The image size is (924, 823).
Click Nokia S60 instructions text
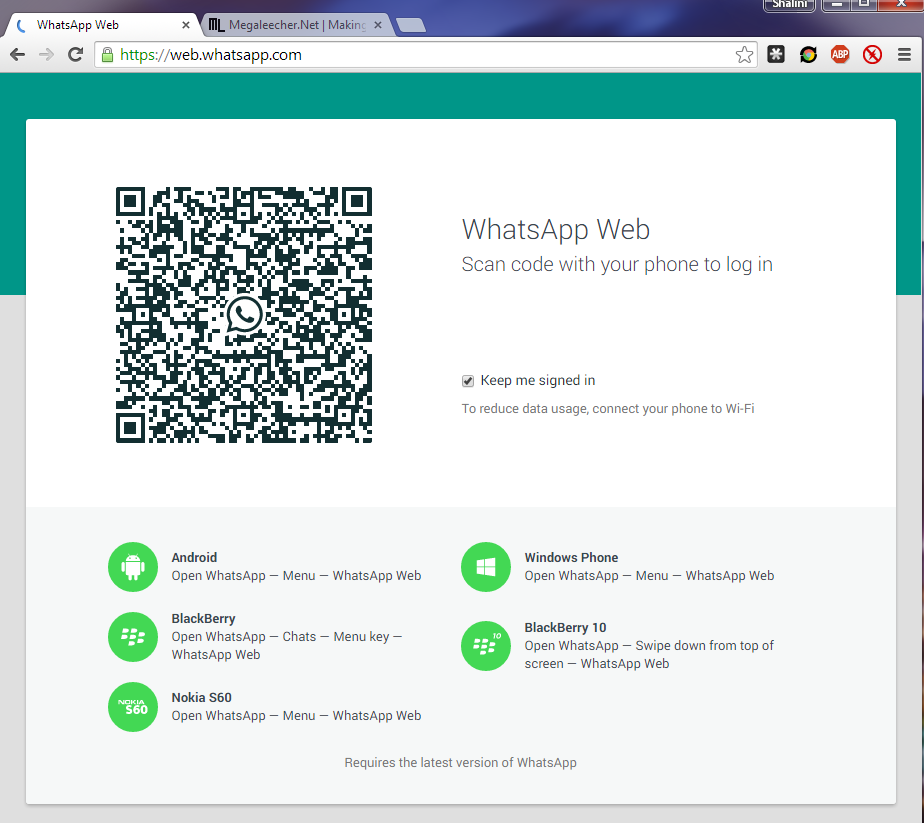296,716
